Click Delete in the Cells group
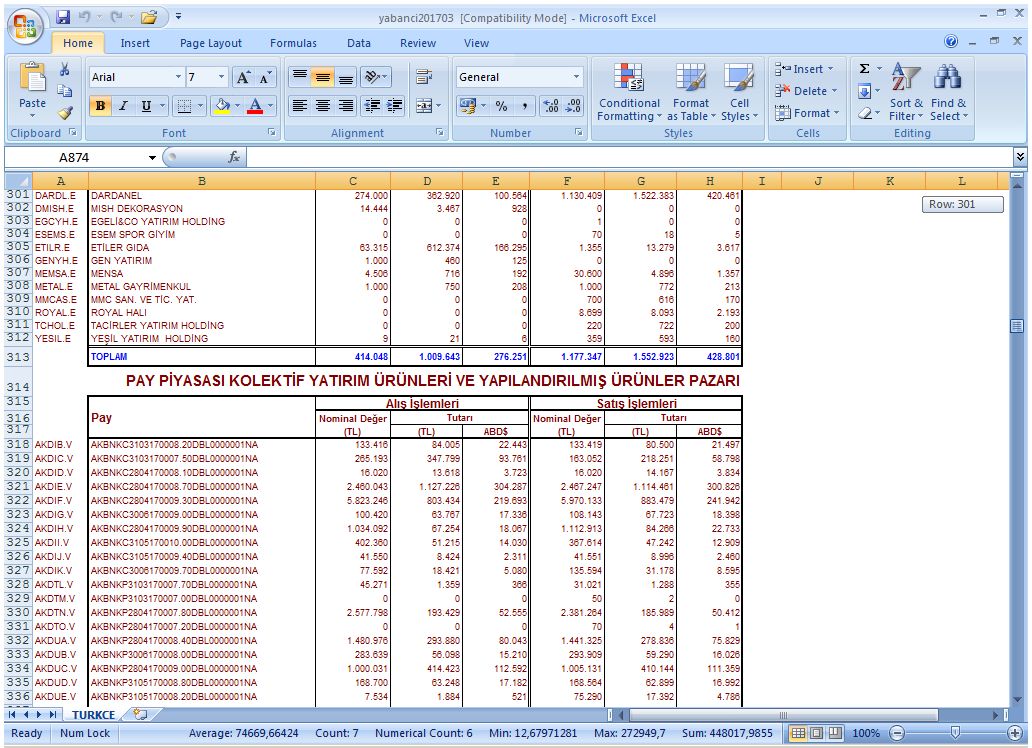 pos(807,91)
